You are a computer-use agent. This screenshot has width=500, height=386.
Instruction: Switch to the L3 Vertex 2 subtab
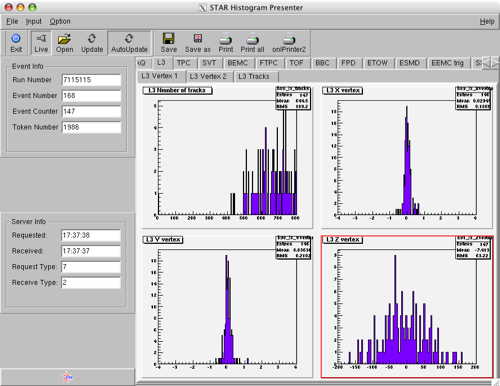tap(208, 76)
